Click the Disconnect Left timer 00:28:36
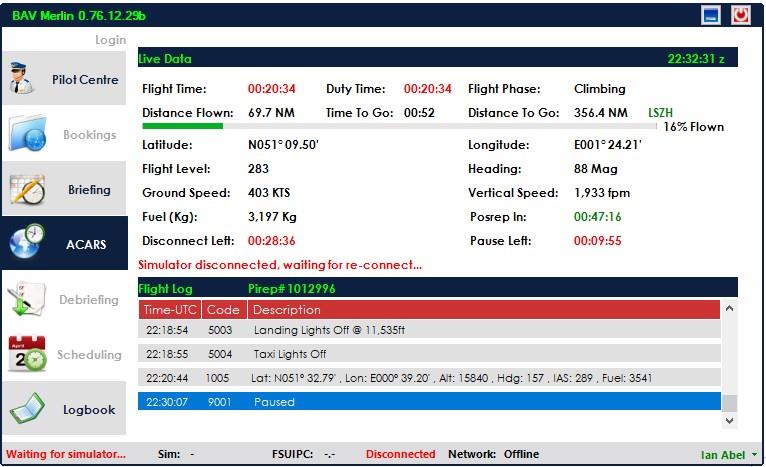This screenshot has width=766, height=467. (272, 241)
